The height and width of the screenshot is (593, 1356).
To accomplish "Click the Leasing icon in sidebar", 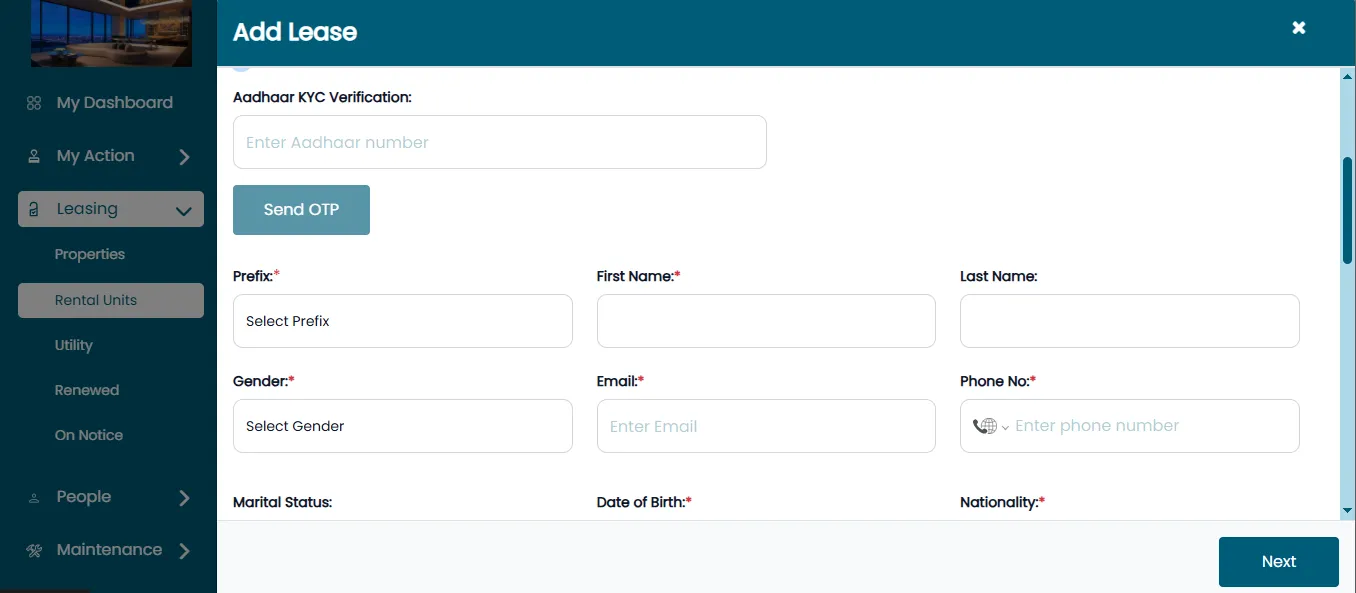I will coord(34,209).
